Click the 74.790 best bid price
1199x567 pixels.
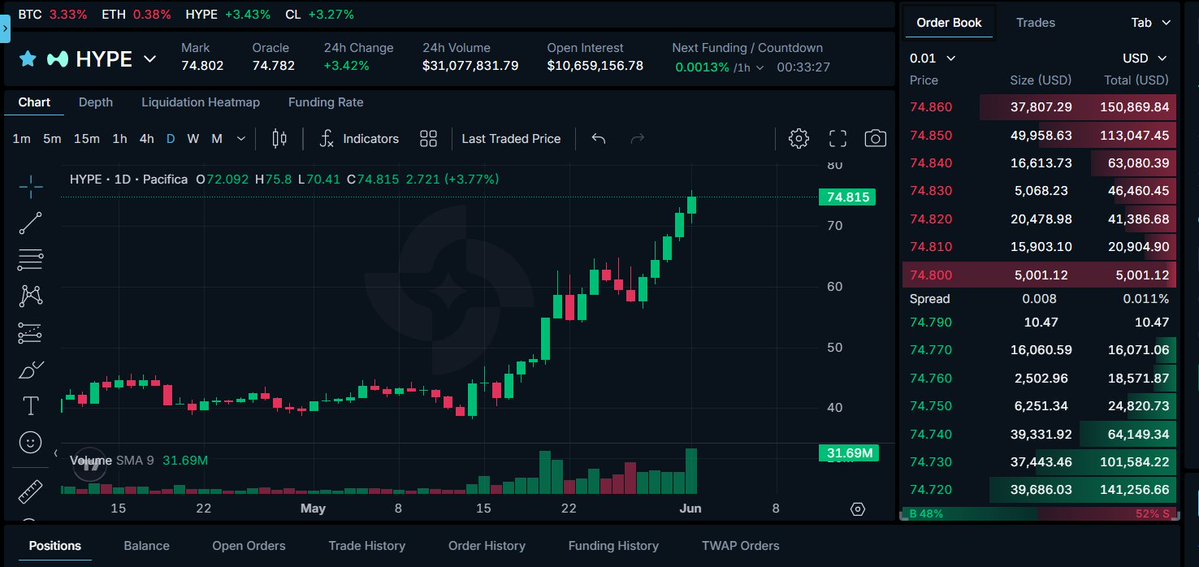(x=931, y=322)
